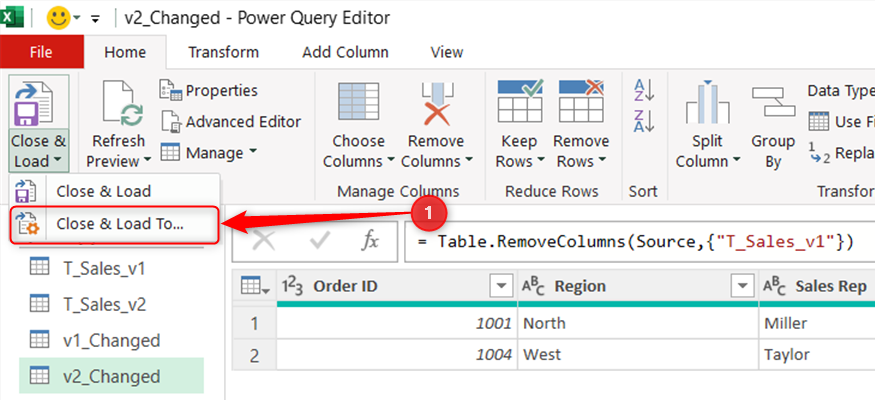
Task: Select the v2_Changed query
Action: point(112,376)
